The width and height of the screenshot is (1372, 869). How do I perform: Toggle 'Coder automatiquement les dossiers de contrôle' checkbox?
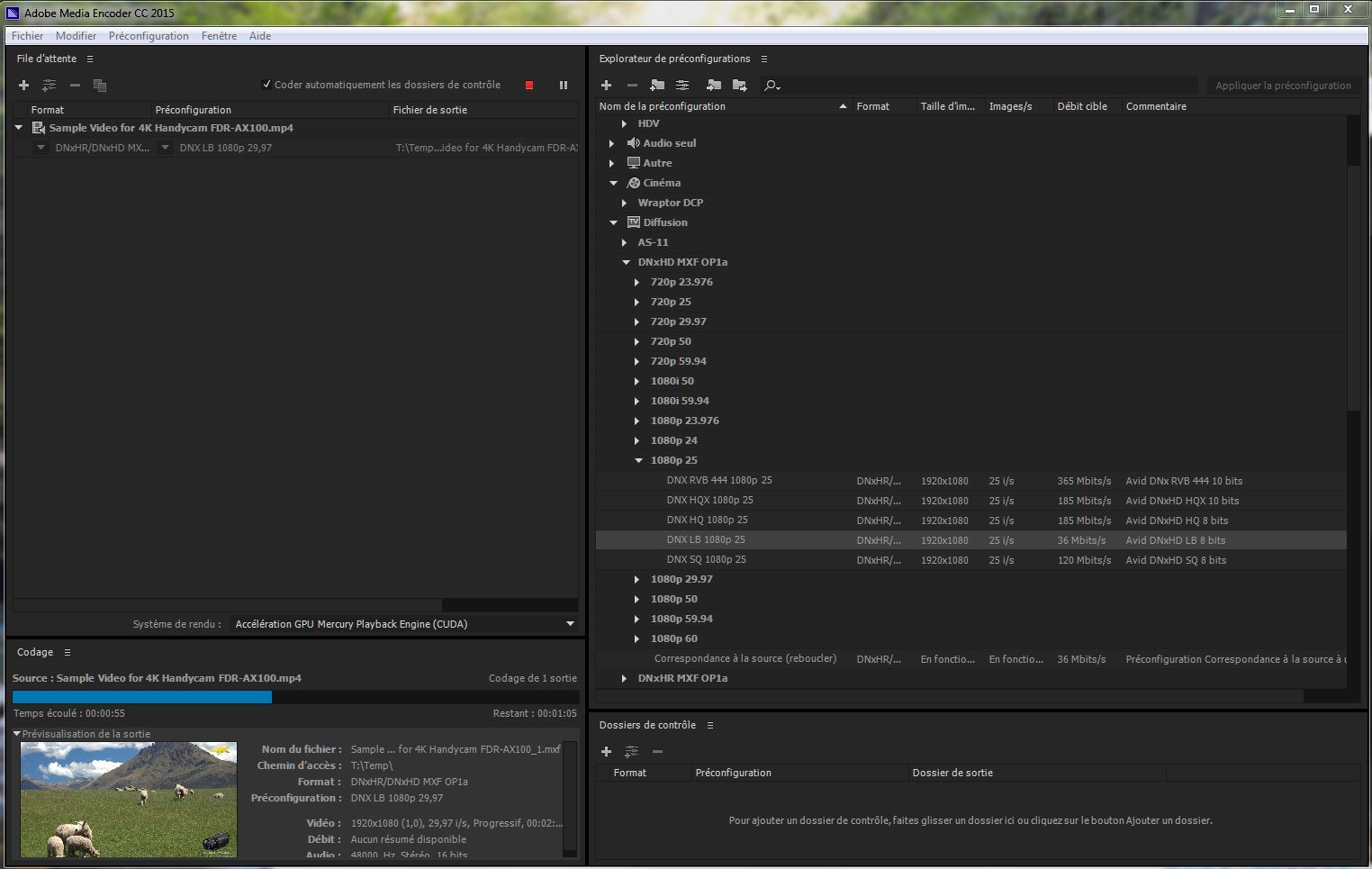[266, 85]
